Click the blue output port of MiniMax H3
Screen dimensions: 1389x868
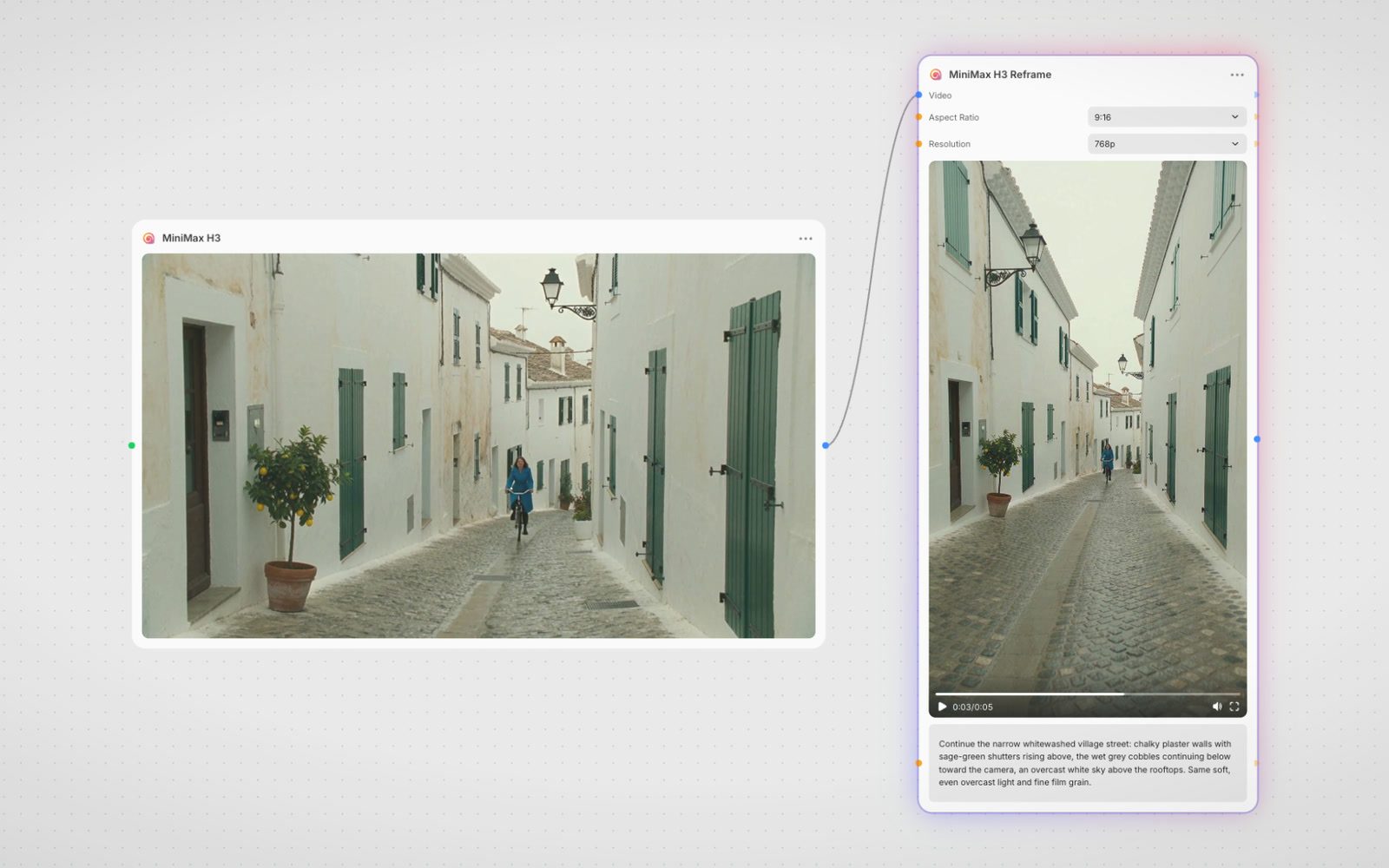[x=826, y=445]
